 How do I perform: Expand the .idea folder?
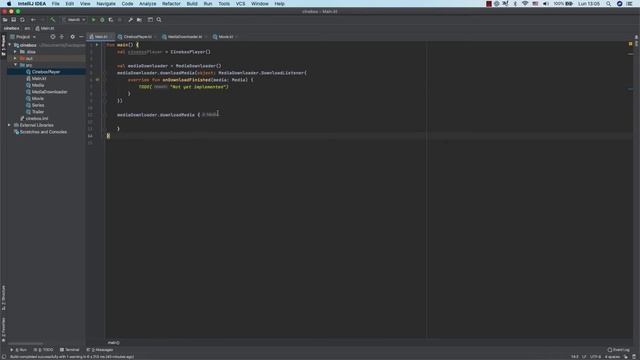coord(16,52)
